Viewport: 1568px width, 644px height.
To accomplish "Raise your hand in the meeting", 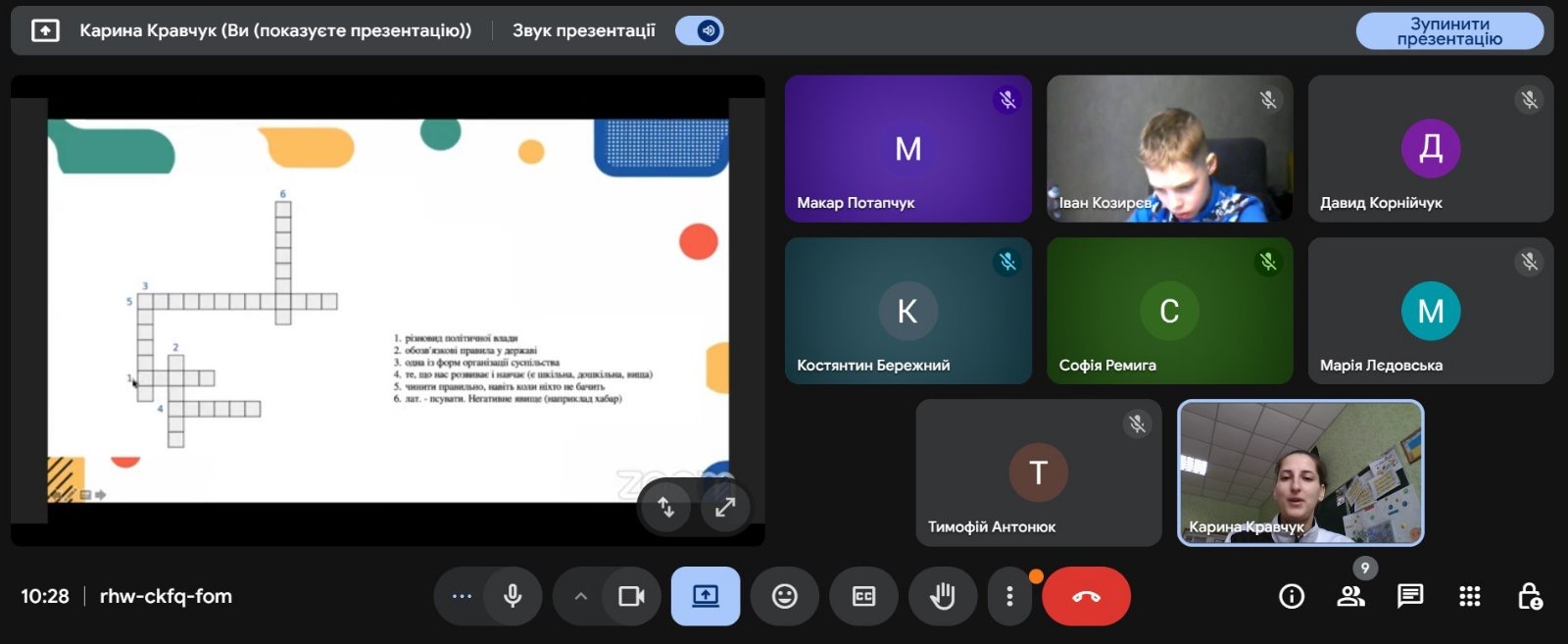I will [942, 596].
